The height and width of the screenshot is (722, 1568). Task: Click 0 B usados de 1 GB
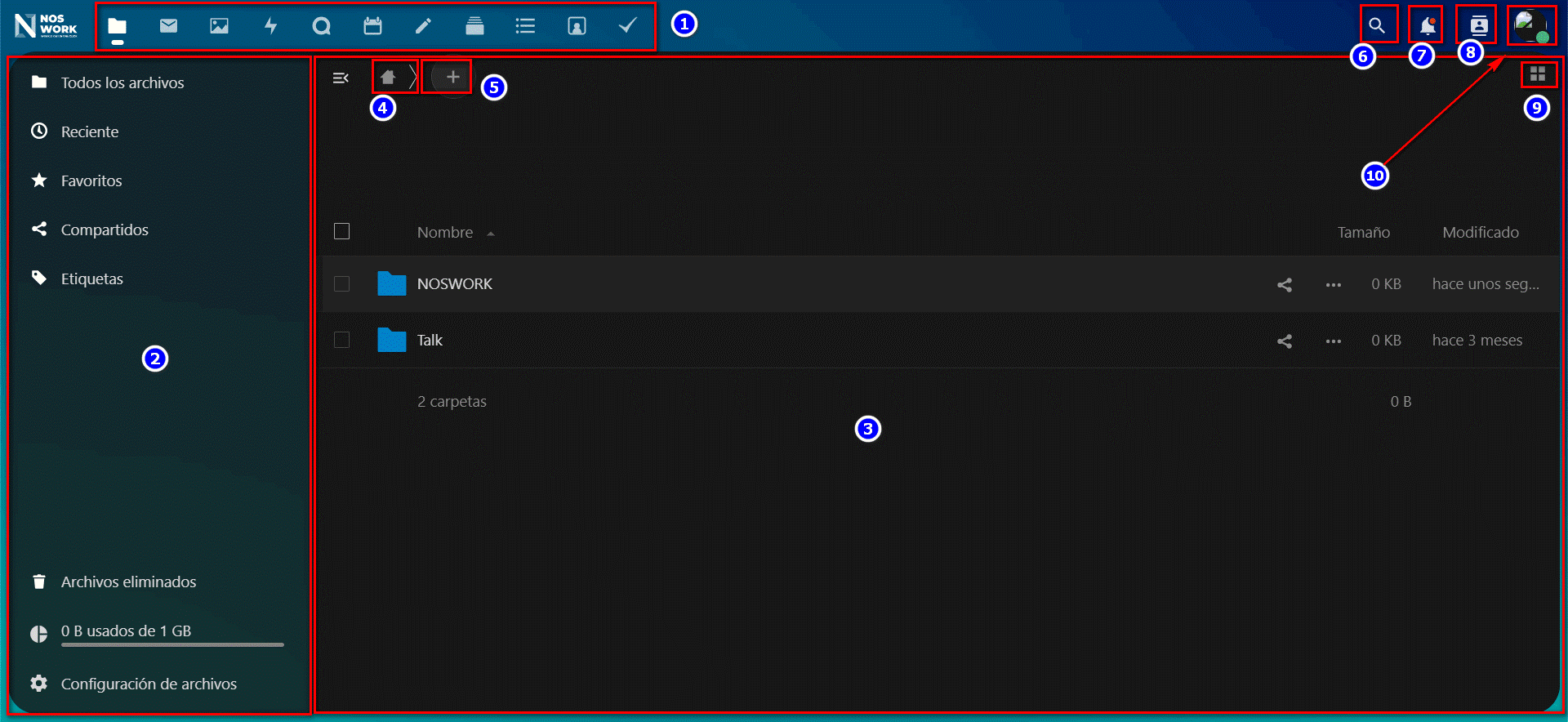pyautogui.click(x=126, y=631)
